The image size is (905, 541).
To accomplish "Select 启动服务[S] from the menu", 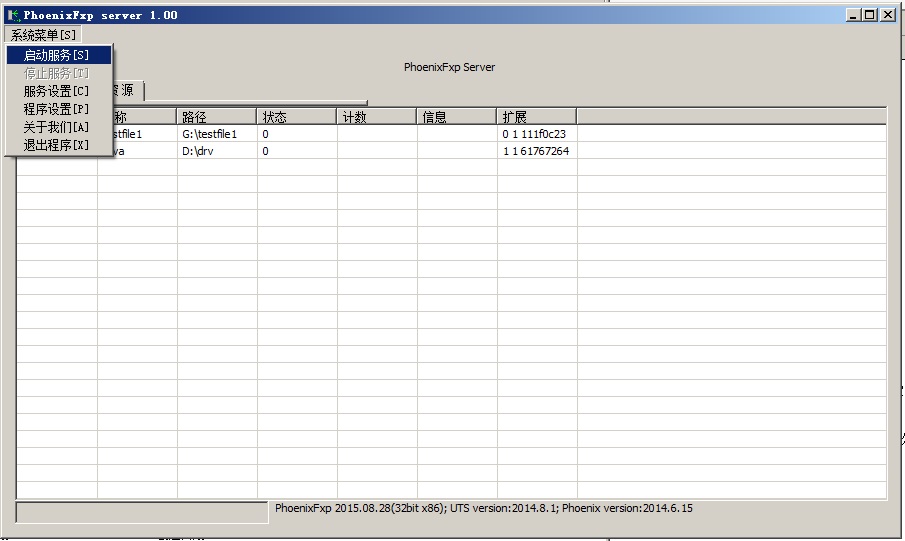I will pyautogui.click(x=58, y=55).
